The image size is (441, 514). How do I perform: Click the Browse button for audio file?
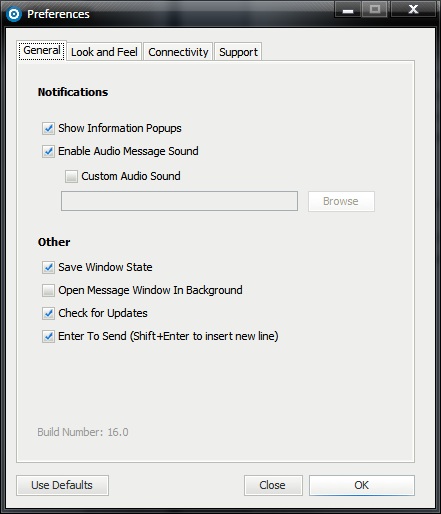pos(341,201)
